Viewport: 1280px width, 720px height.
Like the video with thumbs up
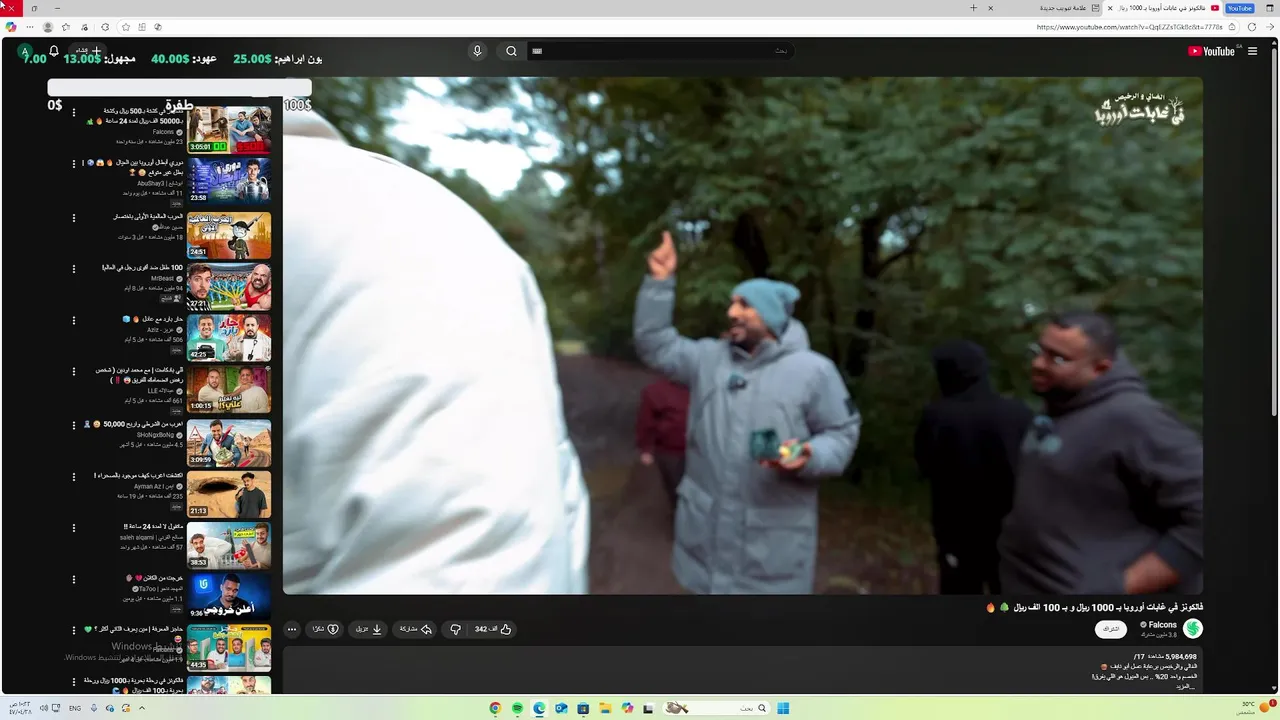coord(493,629)
